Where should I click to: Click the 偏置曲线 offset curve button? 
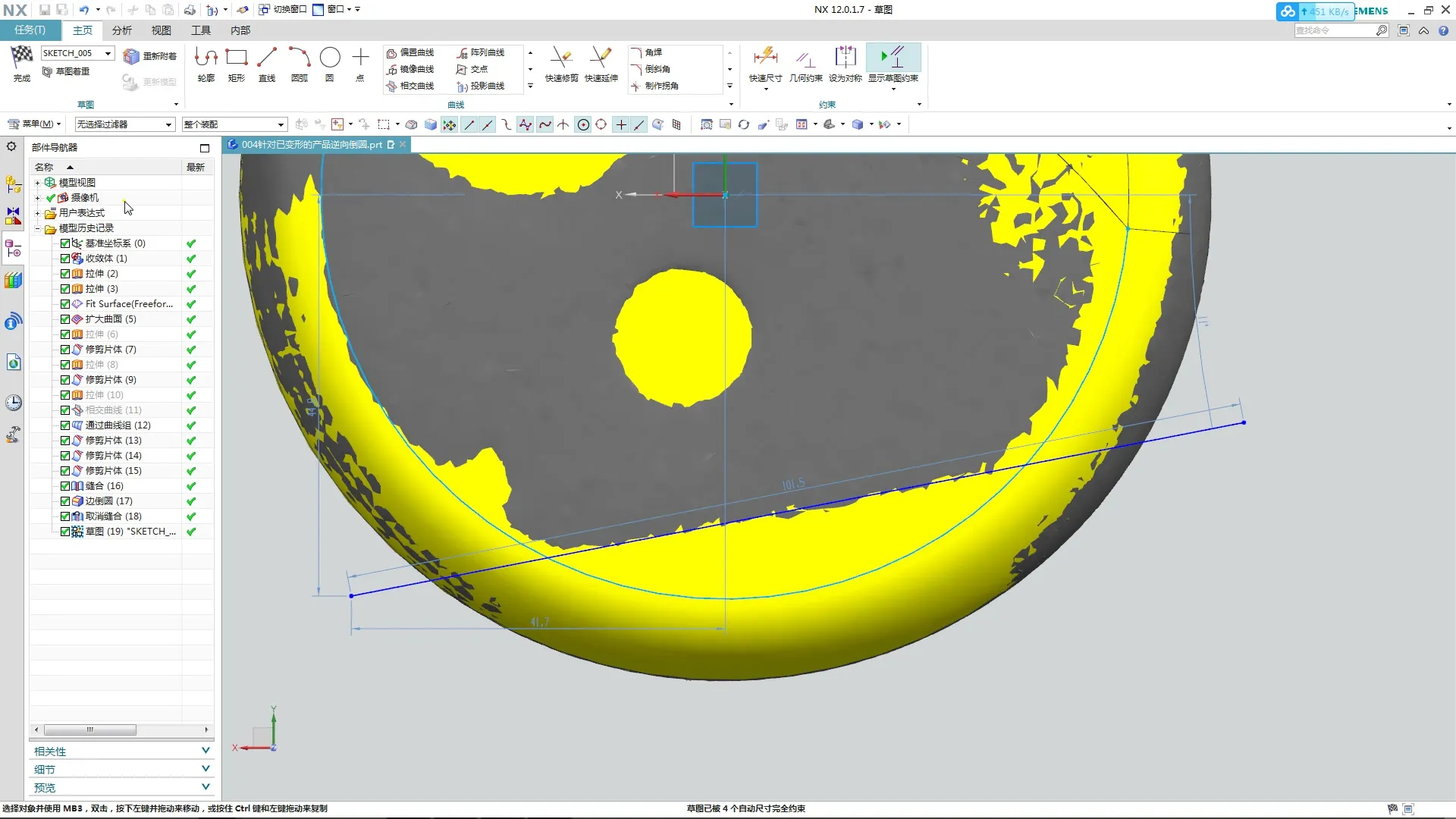410,52
